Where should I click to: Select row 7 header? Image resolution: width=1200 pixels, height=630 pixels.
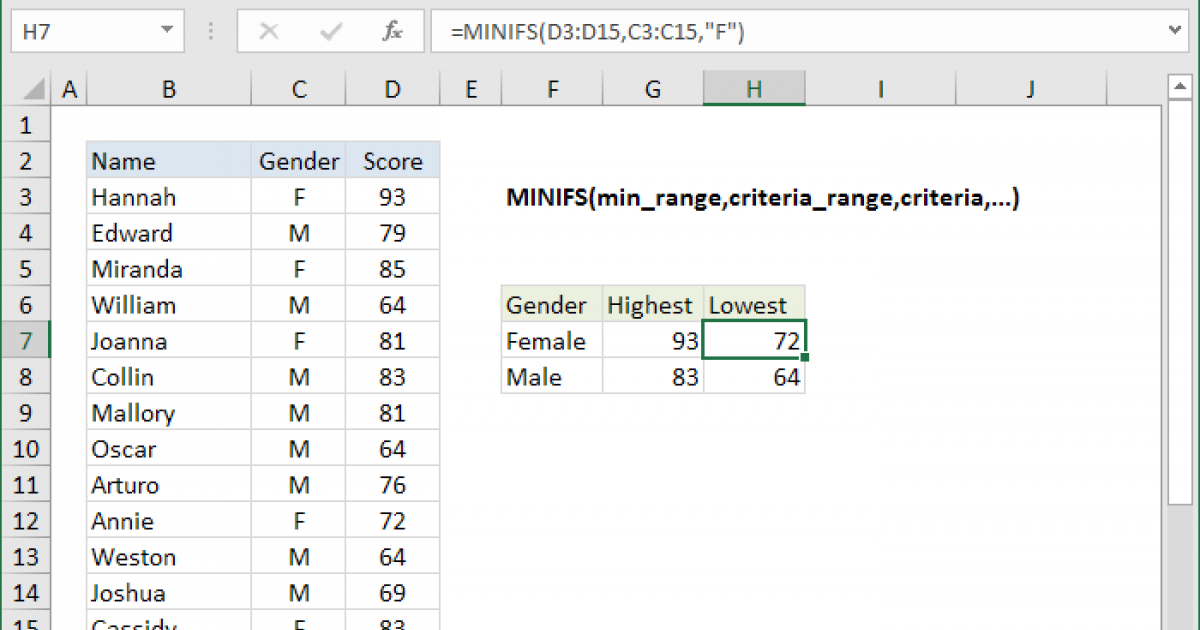(26, 341)
